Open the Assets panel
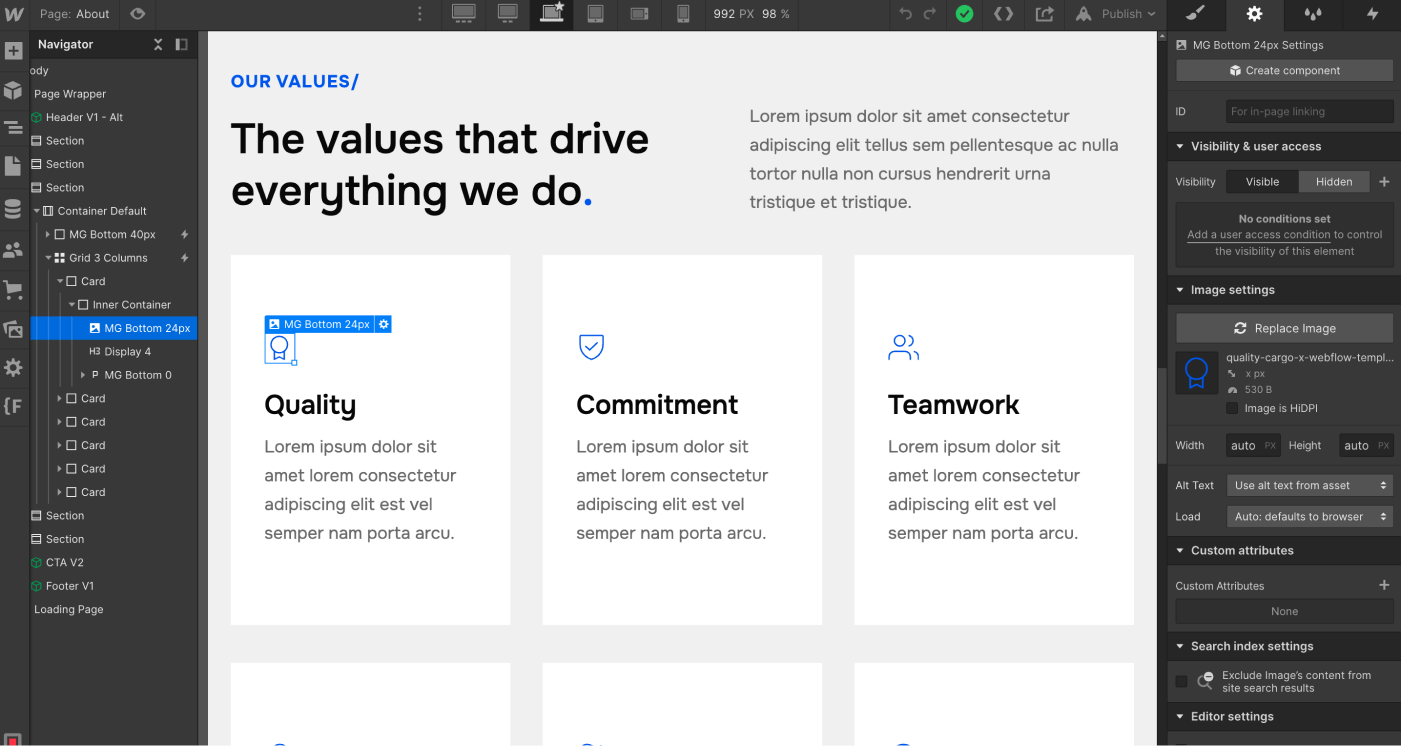This screenshot has height=746, width=1401. pyautogui.click(x=14, y=329)
